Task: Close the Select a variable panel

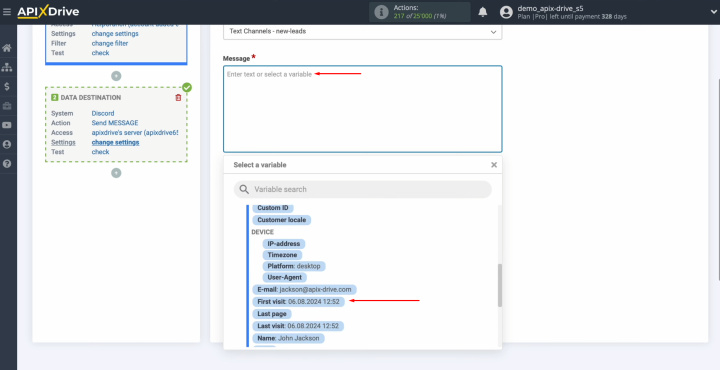Action: coord(494,165)
